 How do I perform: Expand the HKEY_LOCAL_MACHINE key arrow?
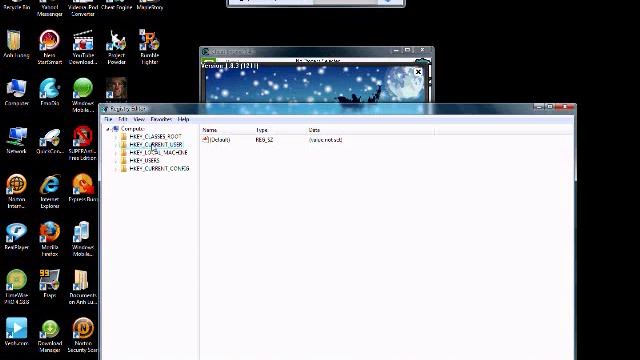(x=116, y=153)
